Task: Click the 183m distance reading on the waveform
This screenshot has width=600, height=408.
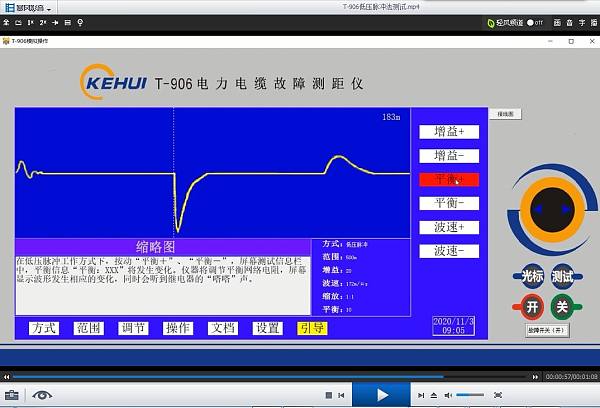Action: click(391, 117)
